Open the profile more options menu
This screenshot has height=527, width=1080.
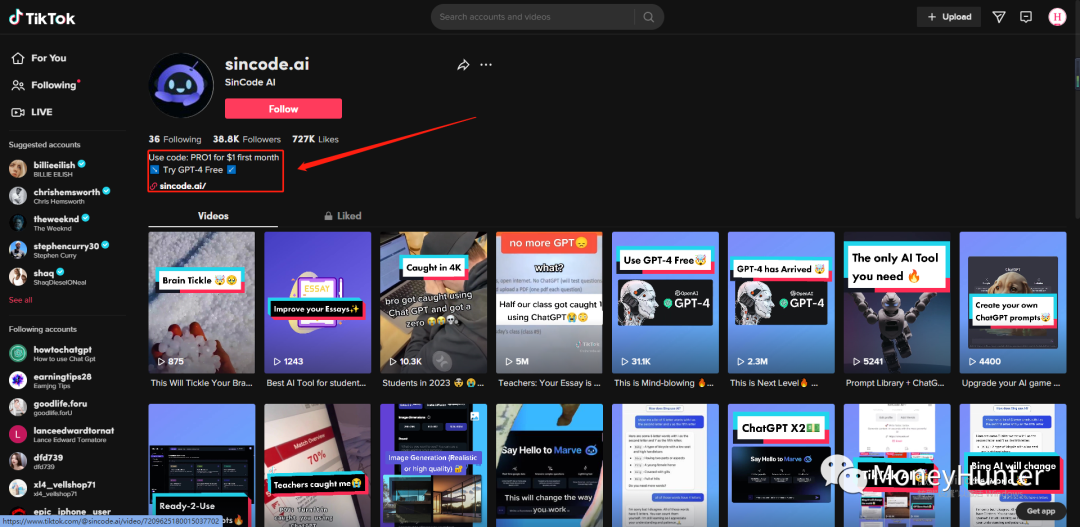[486, 65]
